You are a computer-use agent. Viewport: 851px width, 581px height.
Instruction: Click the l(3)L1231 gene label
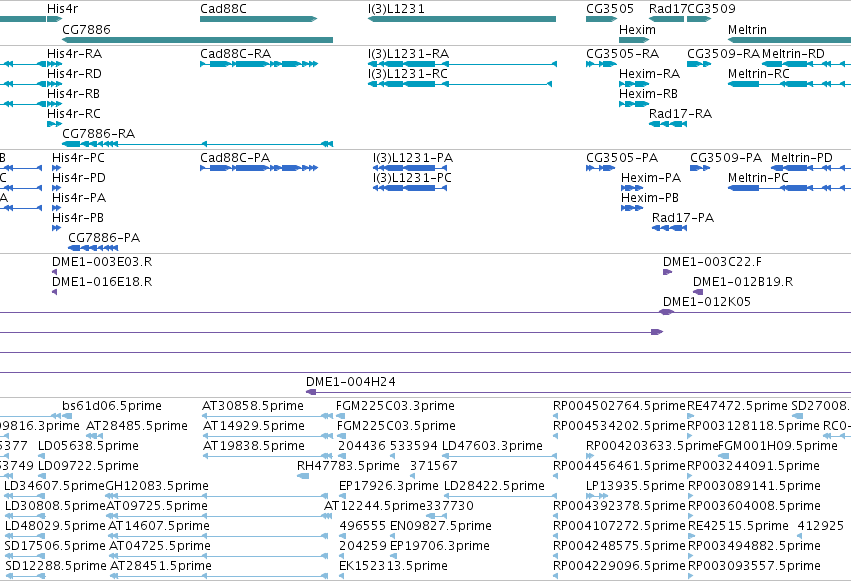(x=396, y=9)
